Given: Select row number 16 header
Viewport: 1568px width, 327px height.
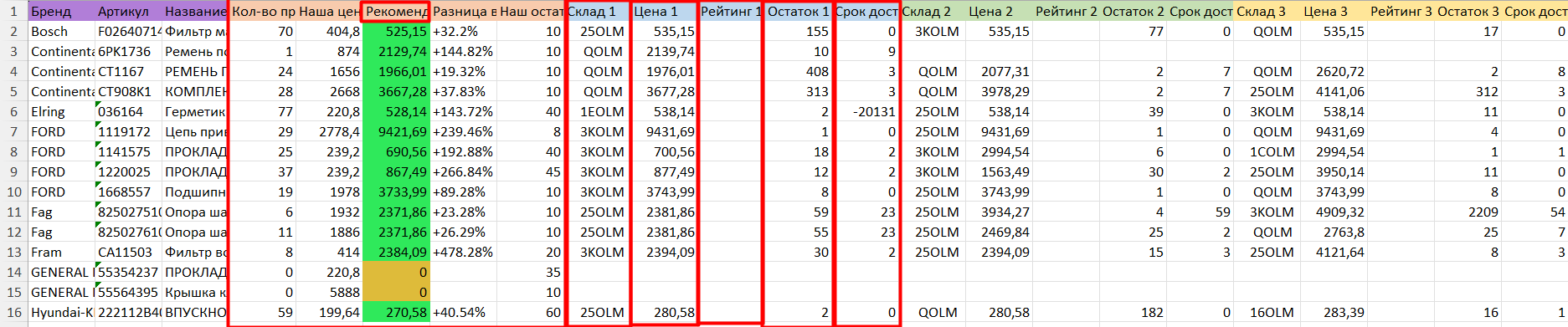Looking at the screenshot, I should pos(13,313).
